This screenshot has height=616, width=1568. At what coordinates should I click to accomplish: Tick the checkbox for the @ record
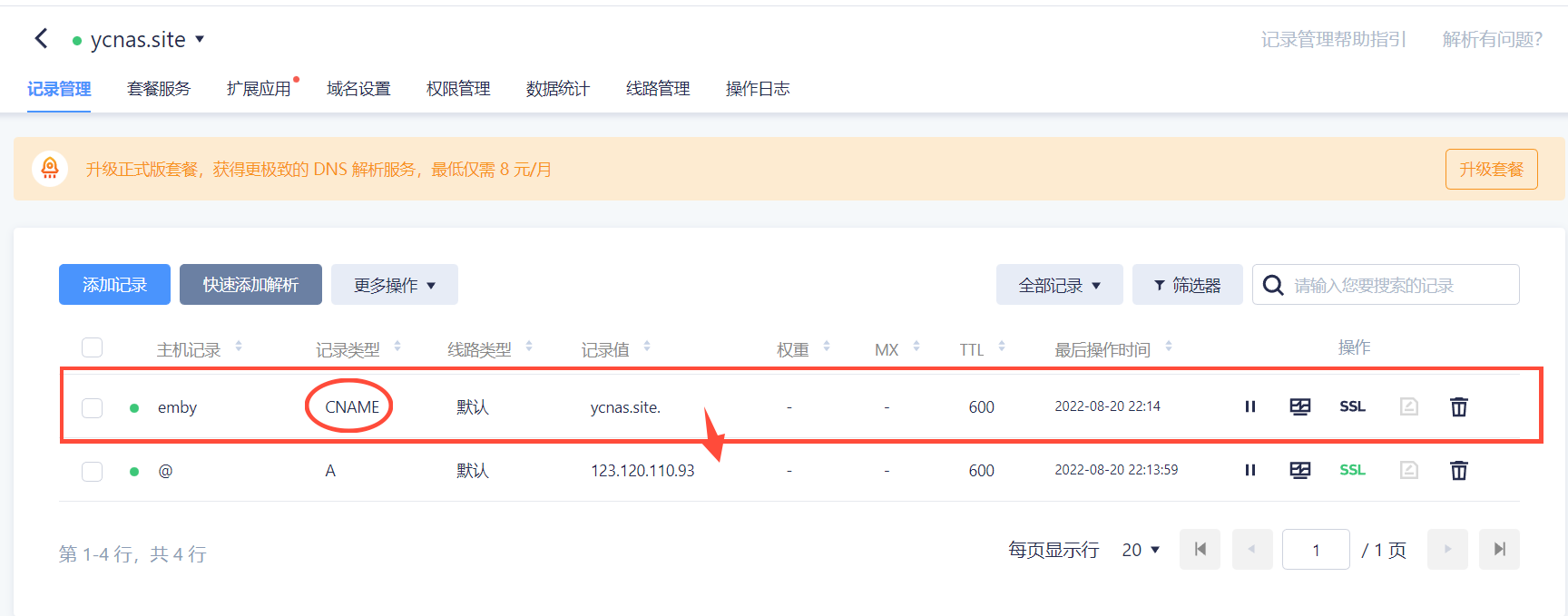pos(92,471)
